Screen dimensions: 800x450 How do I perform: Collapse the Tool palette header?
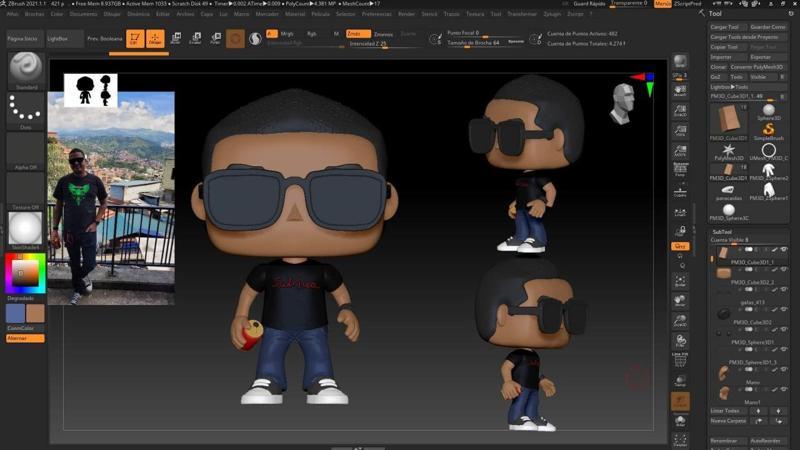(x=714, y=14)
